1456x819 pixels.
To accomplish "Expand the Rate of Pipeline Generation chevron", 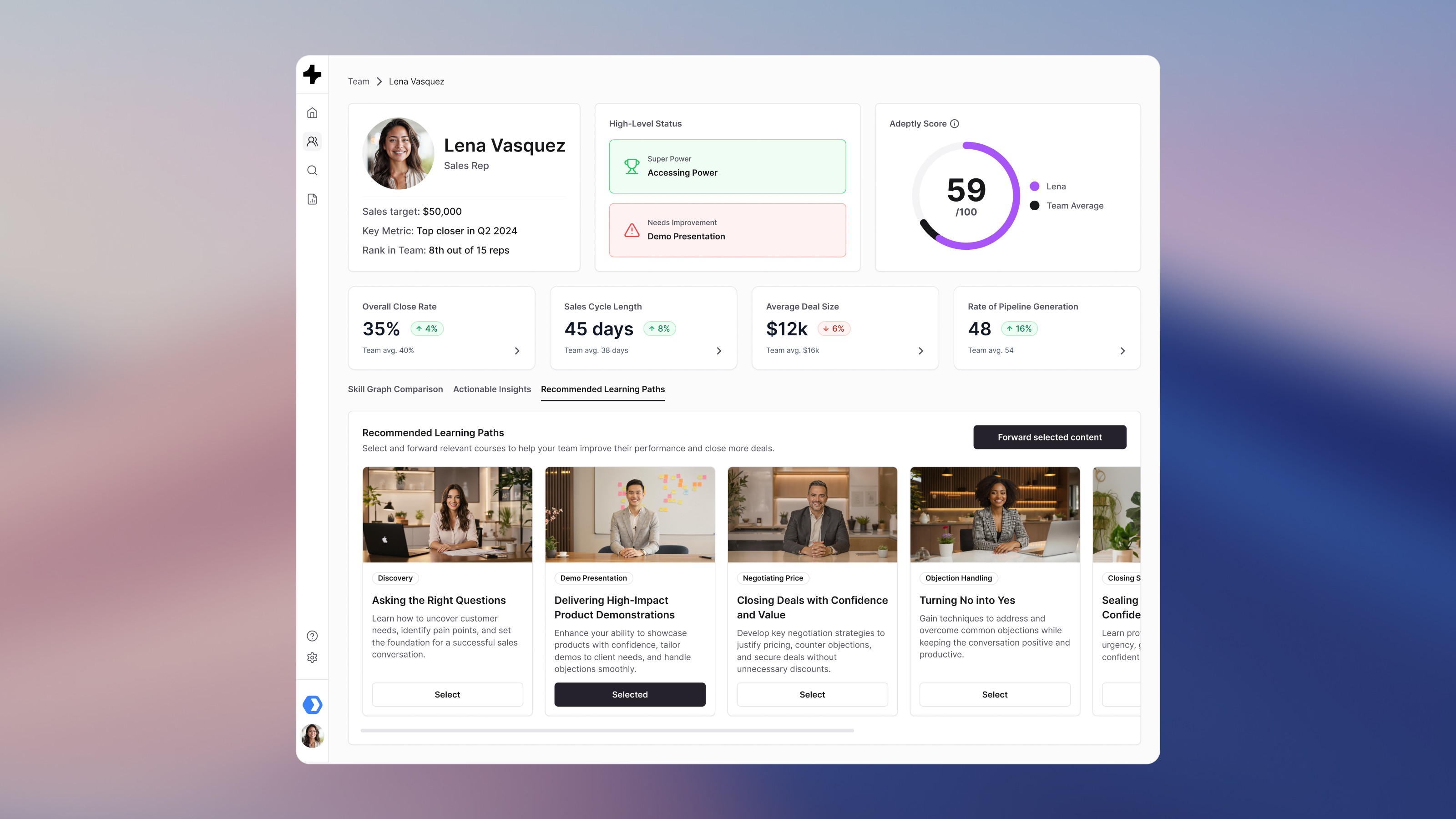I will click(x=1122, y=351).
